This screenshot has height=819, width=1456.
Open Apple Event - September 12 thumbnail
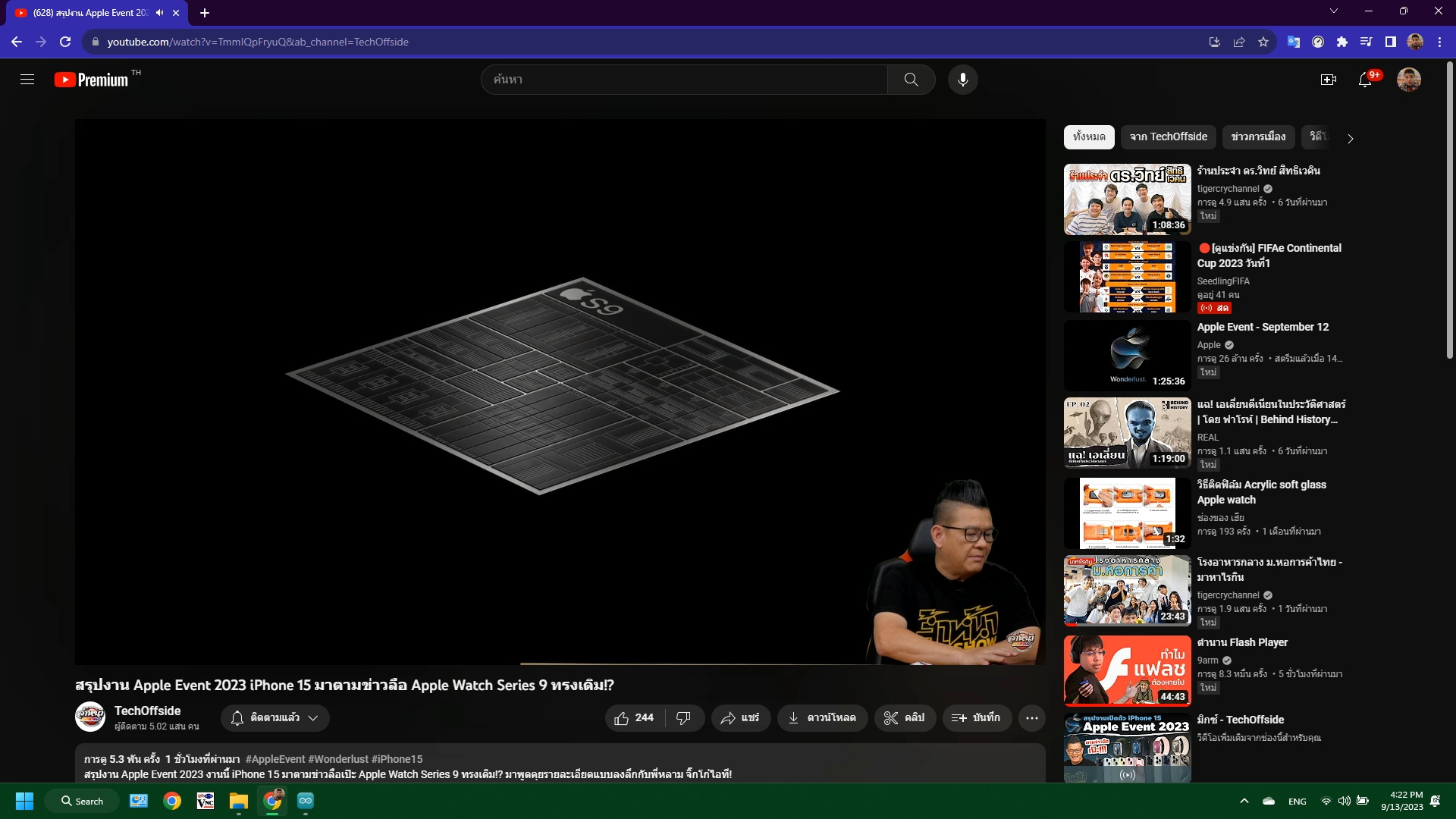coord(1127,355)
